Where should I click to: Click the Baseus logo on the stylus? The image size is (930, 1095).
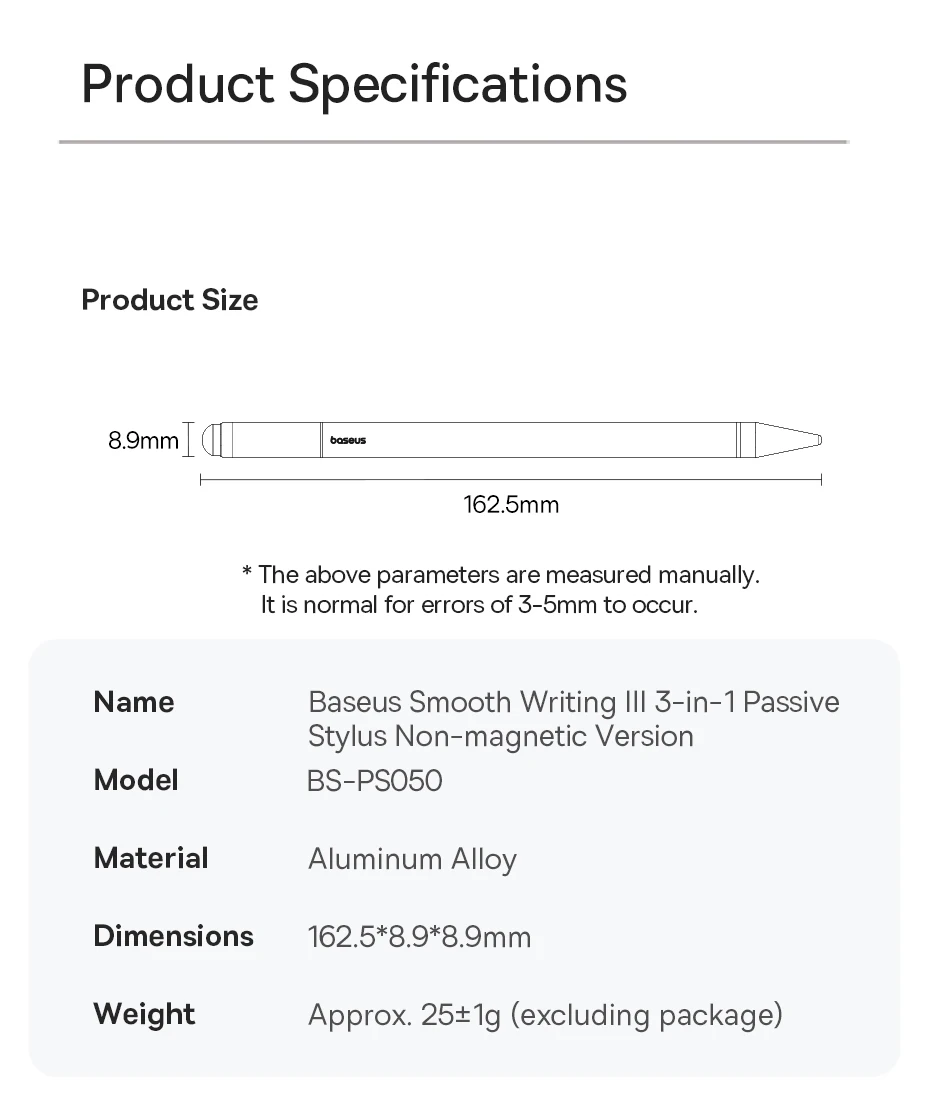point(348,440)
